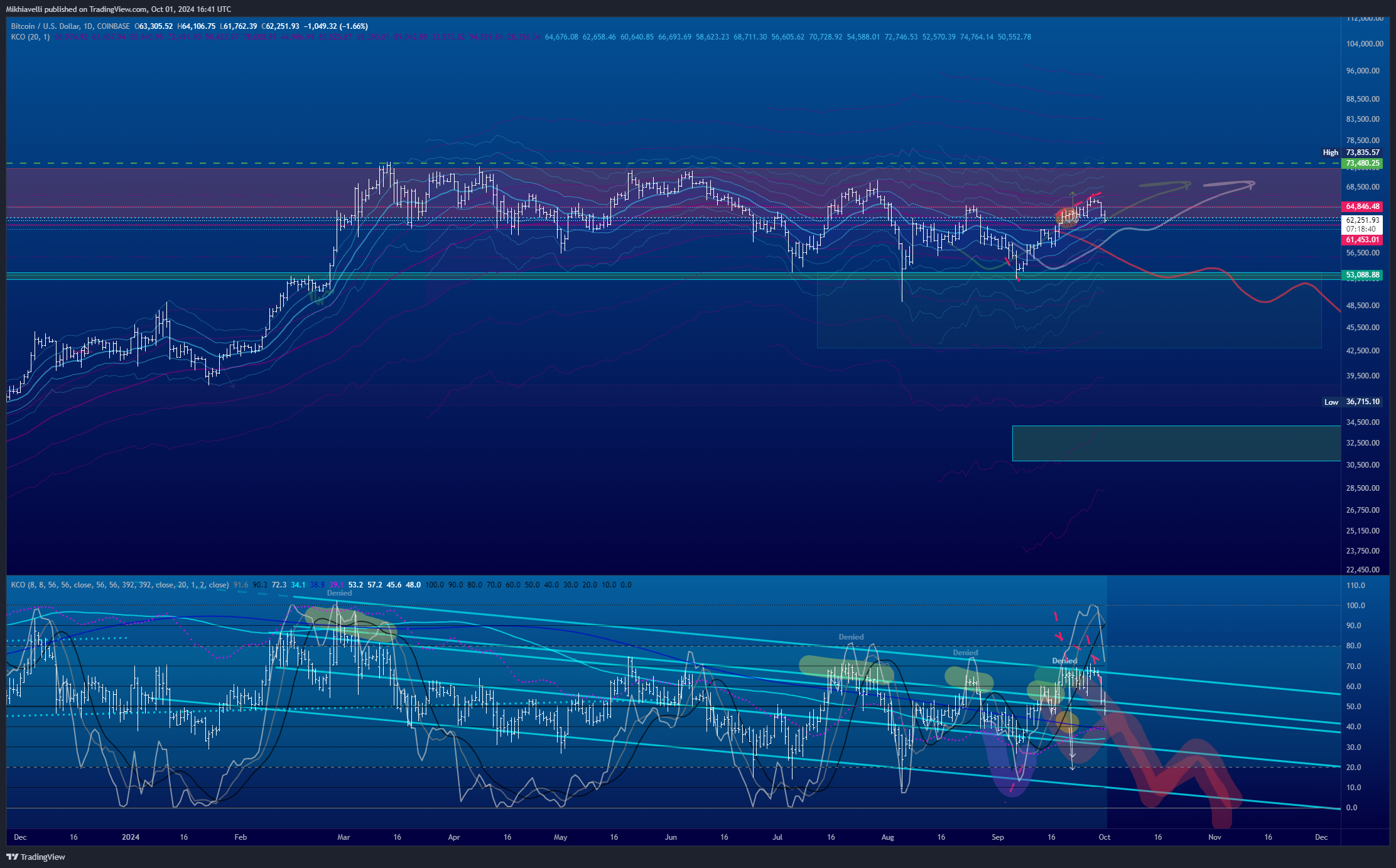Viewport: 1396px width, 868px height.
Task: Click 42,500.00 on the price axis
Action: [x=1363, y=351]
